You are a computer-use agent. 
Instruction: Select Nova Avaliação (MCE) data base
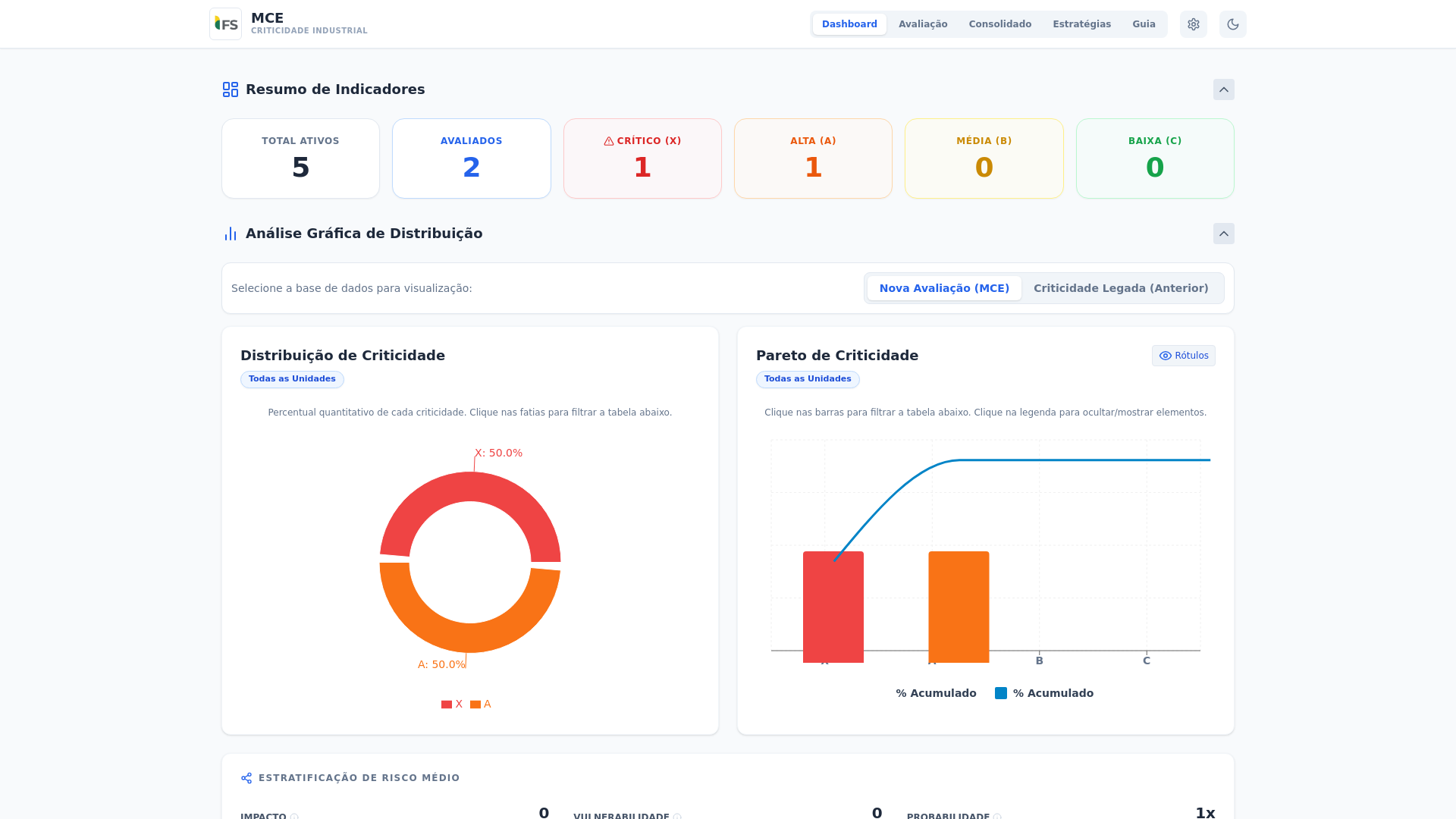click(x=943, y=288)
